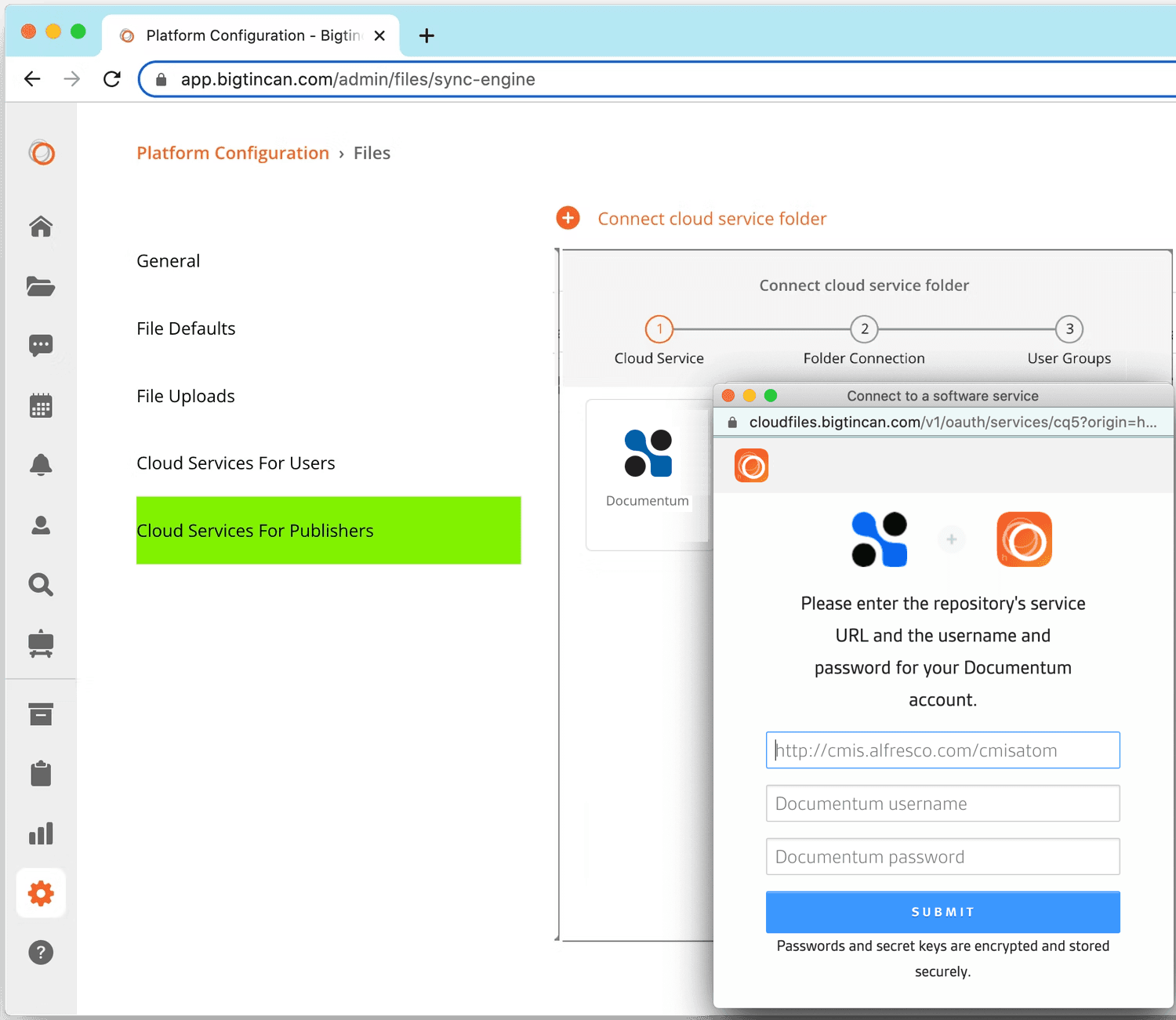1176x1020 pixels.
Task: Click the Documentum username field
Action: (x=942, y=804)
